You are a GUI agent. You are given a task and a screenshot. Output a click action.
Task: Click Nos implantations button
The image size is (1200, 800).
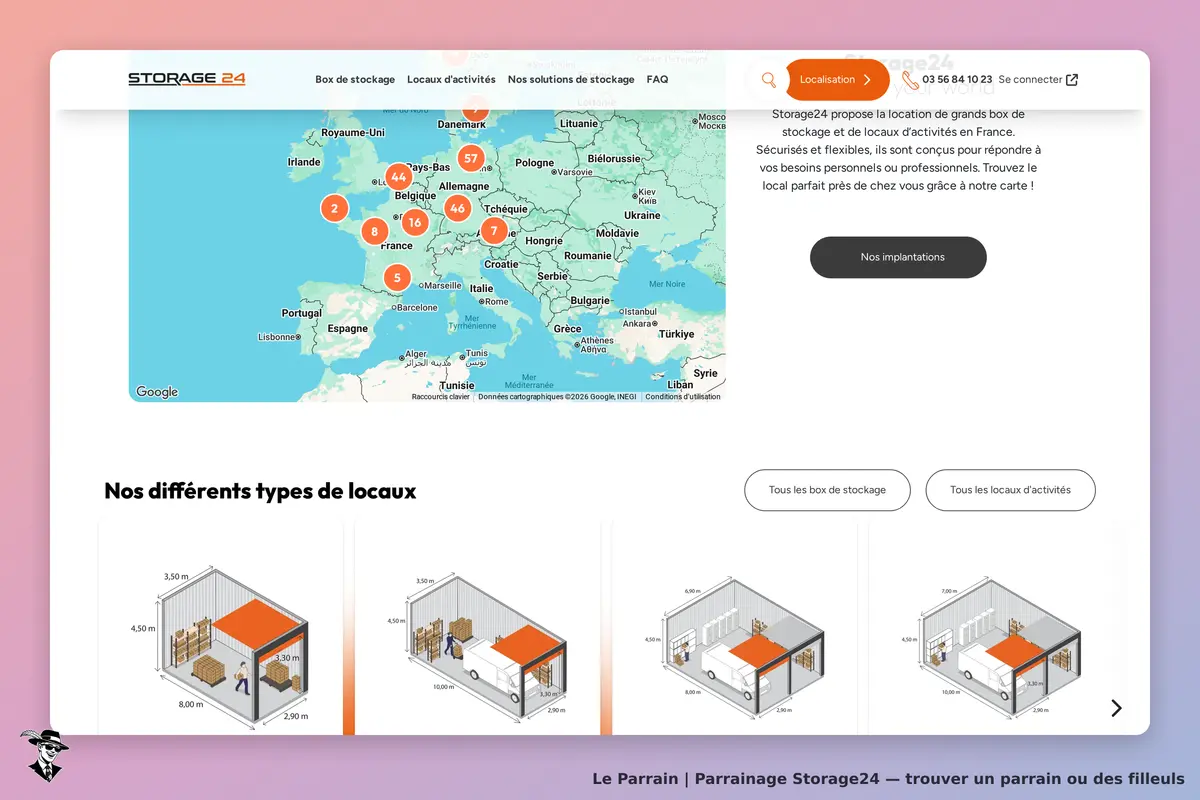898,257
